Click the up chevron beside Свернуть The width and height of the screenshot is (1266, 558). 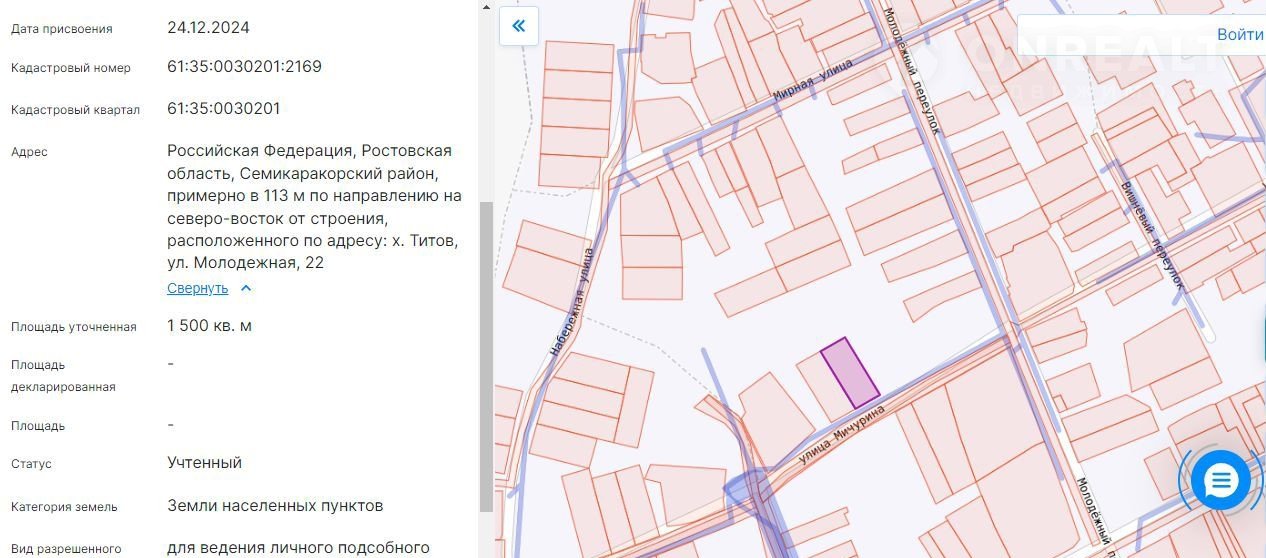coord(246,288)
